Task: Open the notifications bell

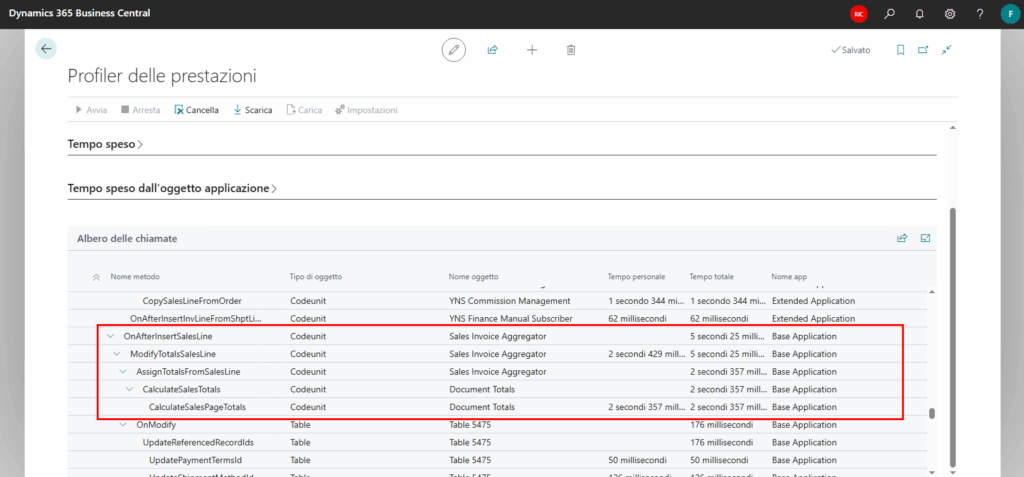Action: [x=920, y=14]
